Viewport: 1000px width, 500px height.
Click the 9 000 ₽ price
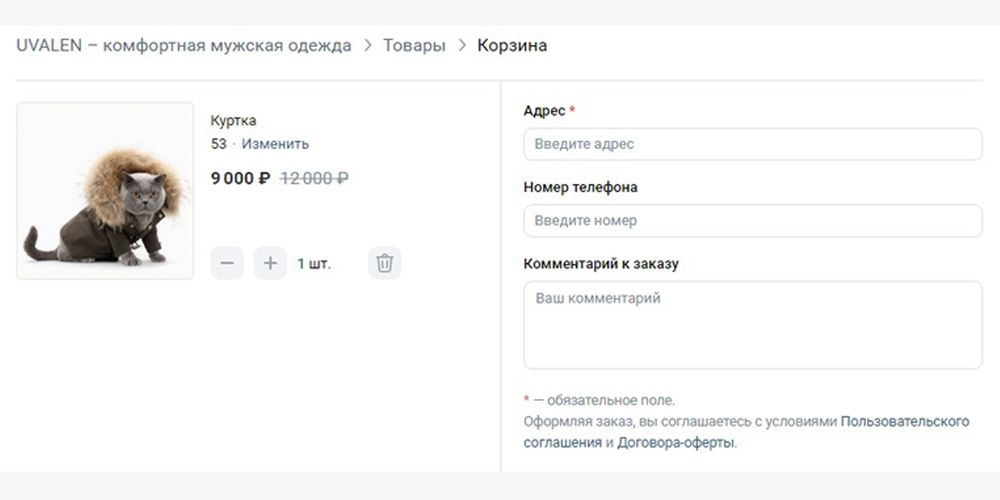(240, 179)
